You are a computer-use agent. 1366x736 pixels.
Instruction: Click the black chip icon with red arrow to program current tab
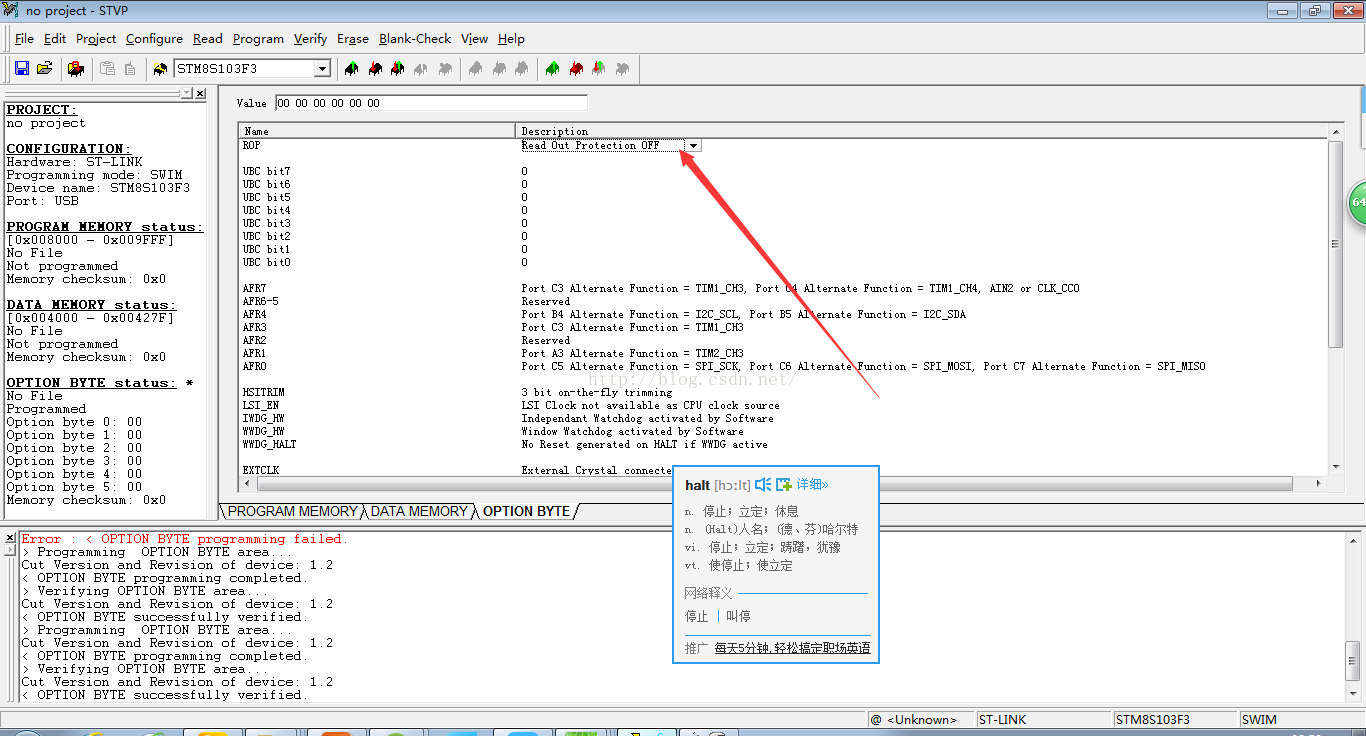point(374,69)
